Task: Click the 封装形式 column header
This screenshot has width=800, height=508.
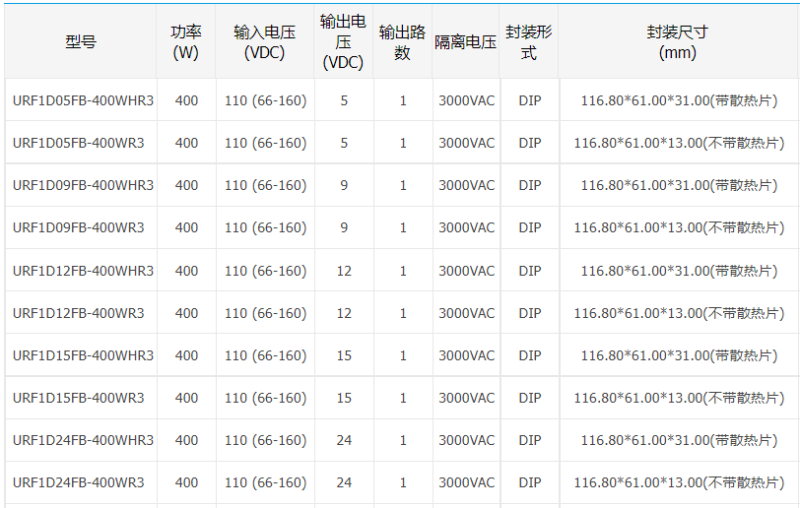Action: tap(529, 42)
